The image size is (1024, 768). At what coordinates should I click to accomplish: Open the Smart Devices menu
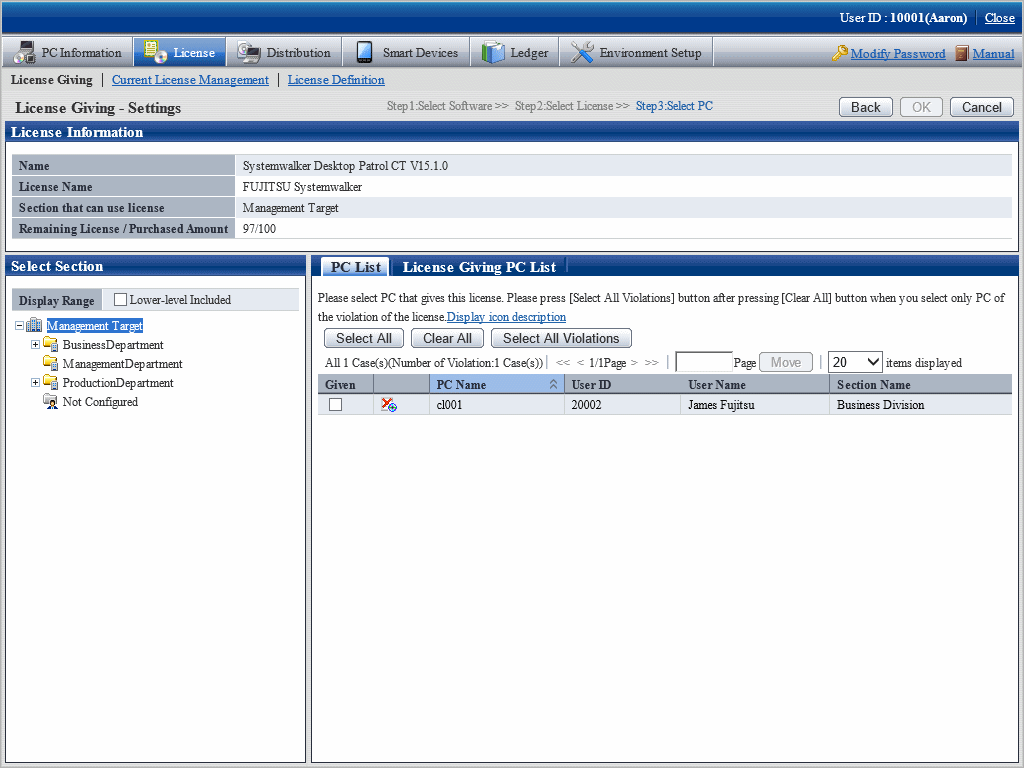tap(406, 52)
